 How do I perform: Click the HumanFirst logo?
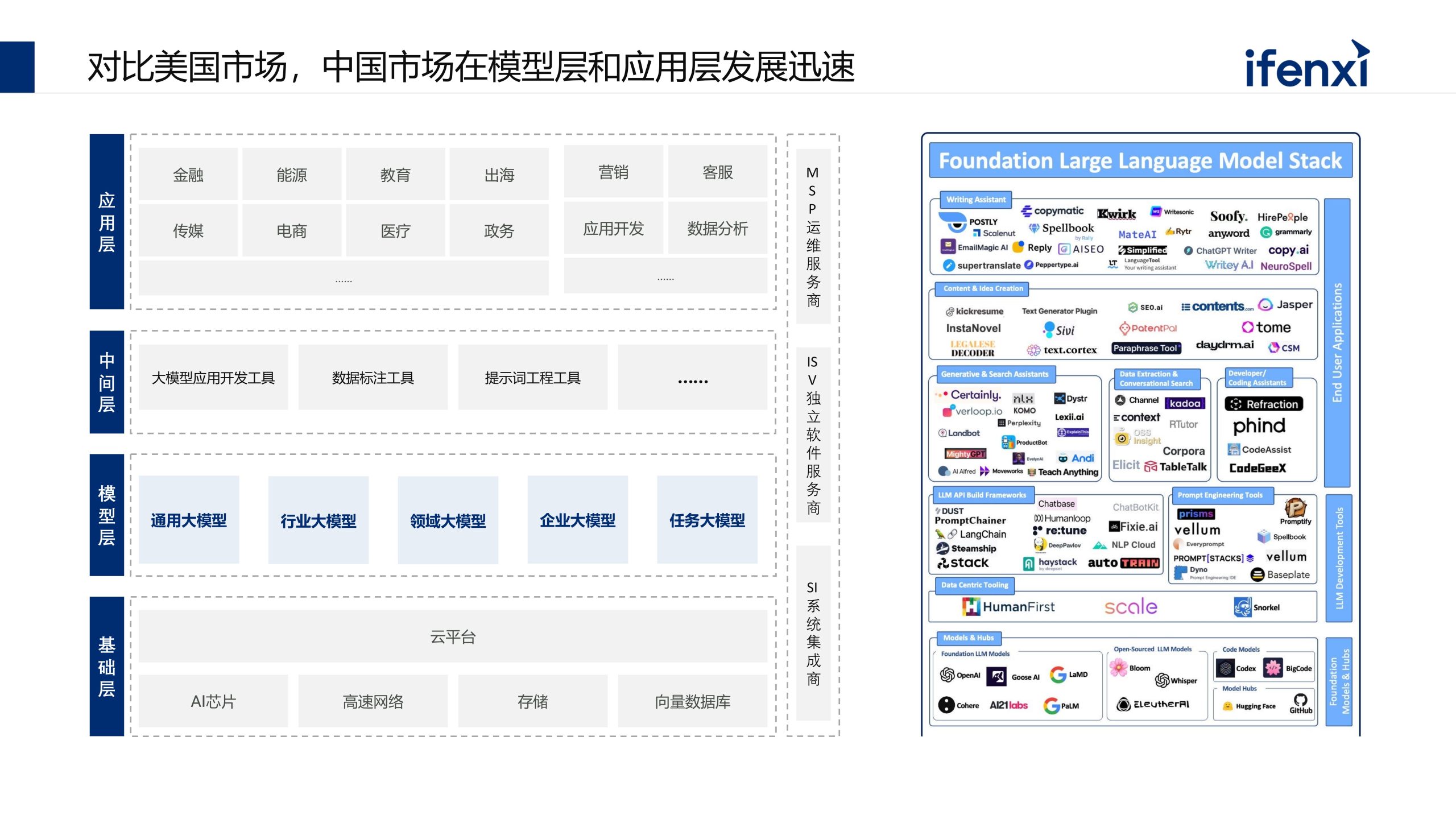[x=1008, y=607]
